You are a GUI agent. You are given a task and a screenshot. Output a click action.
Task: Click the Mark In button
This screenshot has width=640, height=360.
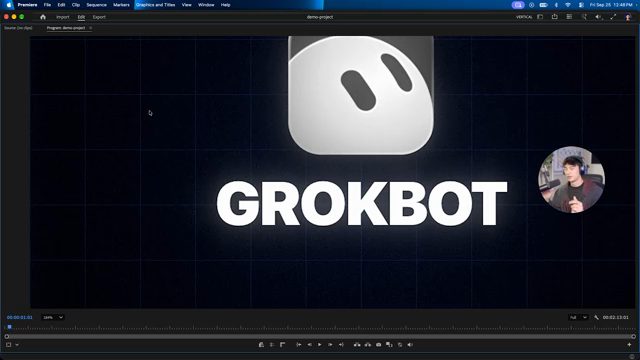pos(272,345)
